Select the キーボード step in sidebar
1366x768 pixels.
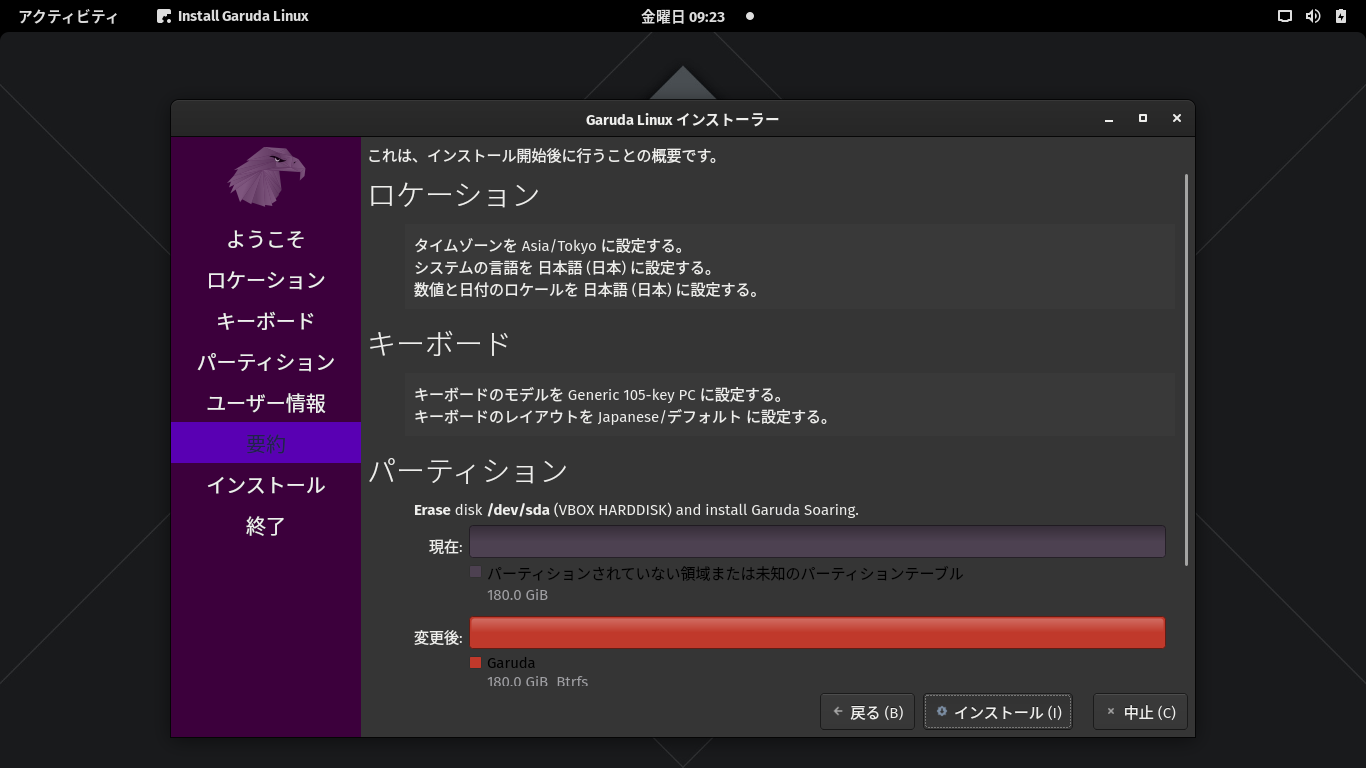(x=266, y=321)
